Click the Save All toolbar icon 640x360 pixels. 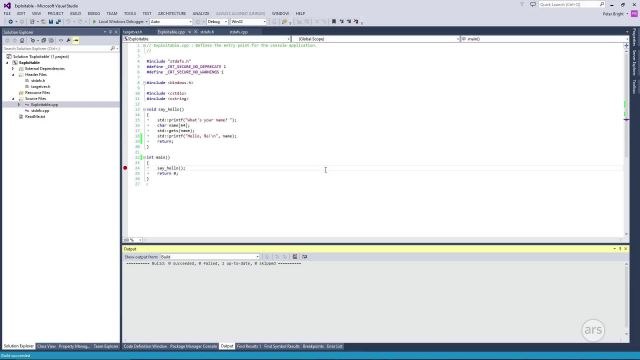[58, 21]
